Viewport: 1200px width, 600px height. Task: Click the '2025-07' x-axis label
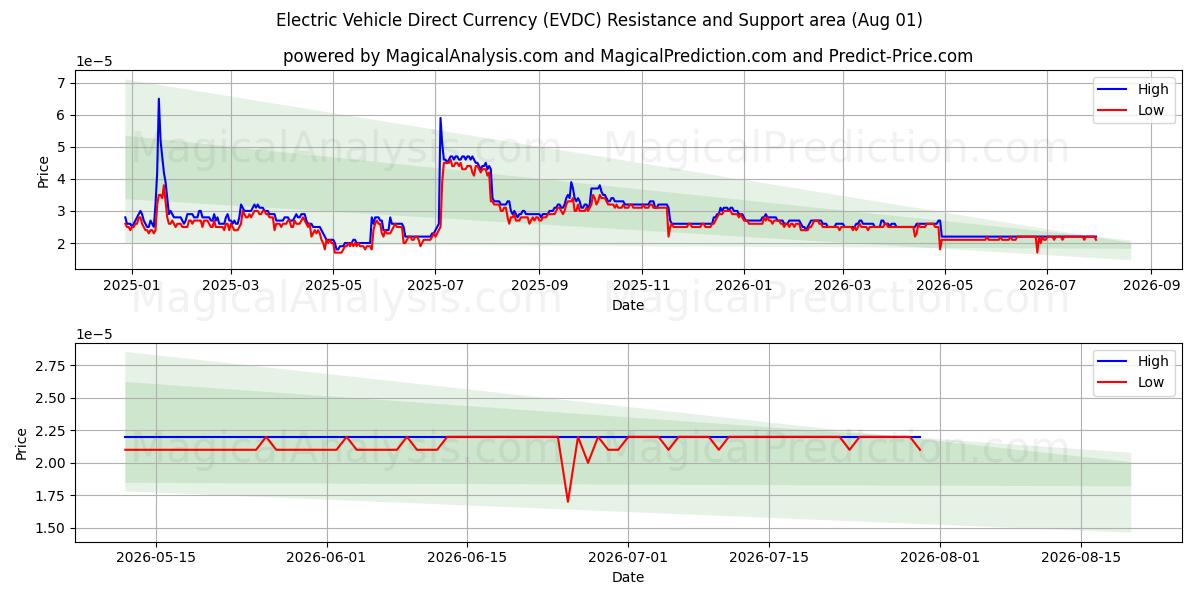click(x=435, y=286)
